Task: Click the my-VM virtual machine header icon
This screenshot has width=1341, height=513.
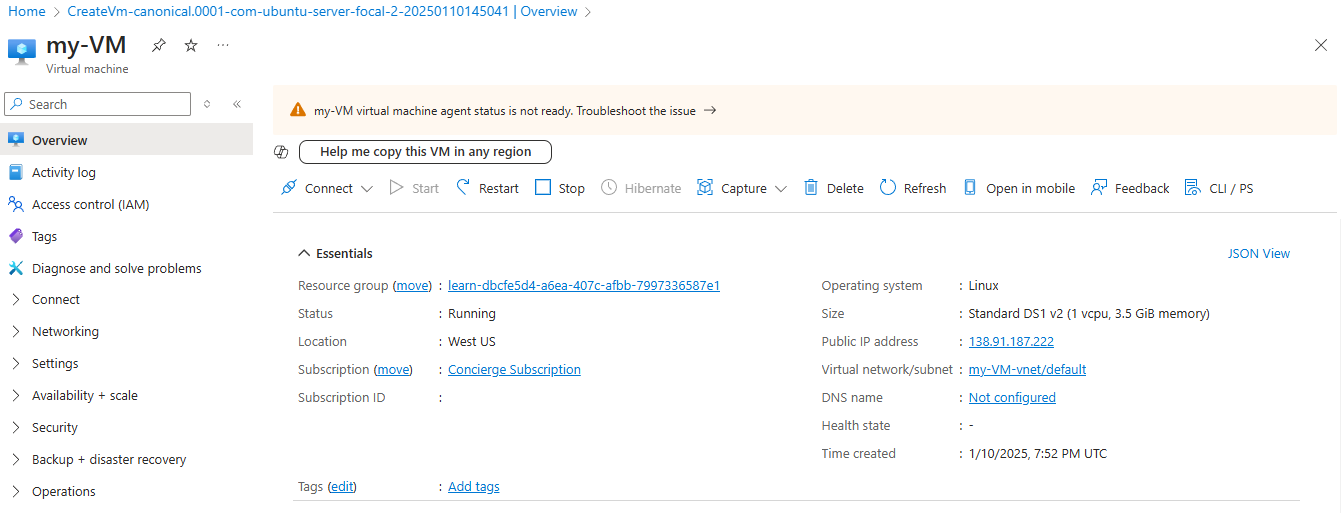Action: (22, 50)
